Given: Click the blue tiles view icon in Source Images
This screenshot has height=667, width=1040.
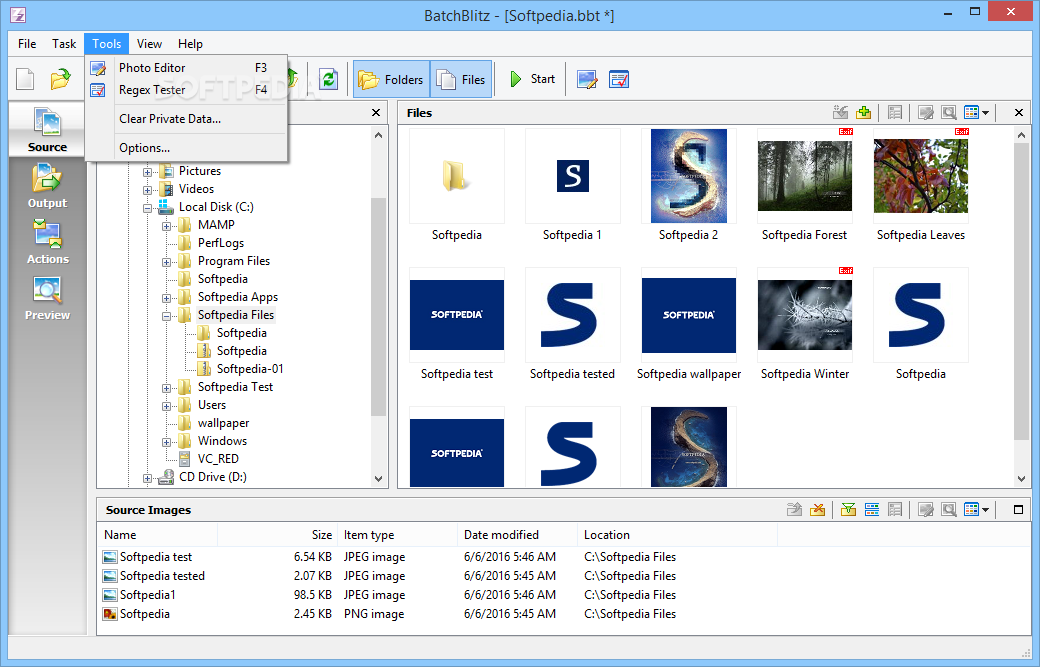Looking at the screenshot, I should point(872,509).
